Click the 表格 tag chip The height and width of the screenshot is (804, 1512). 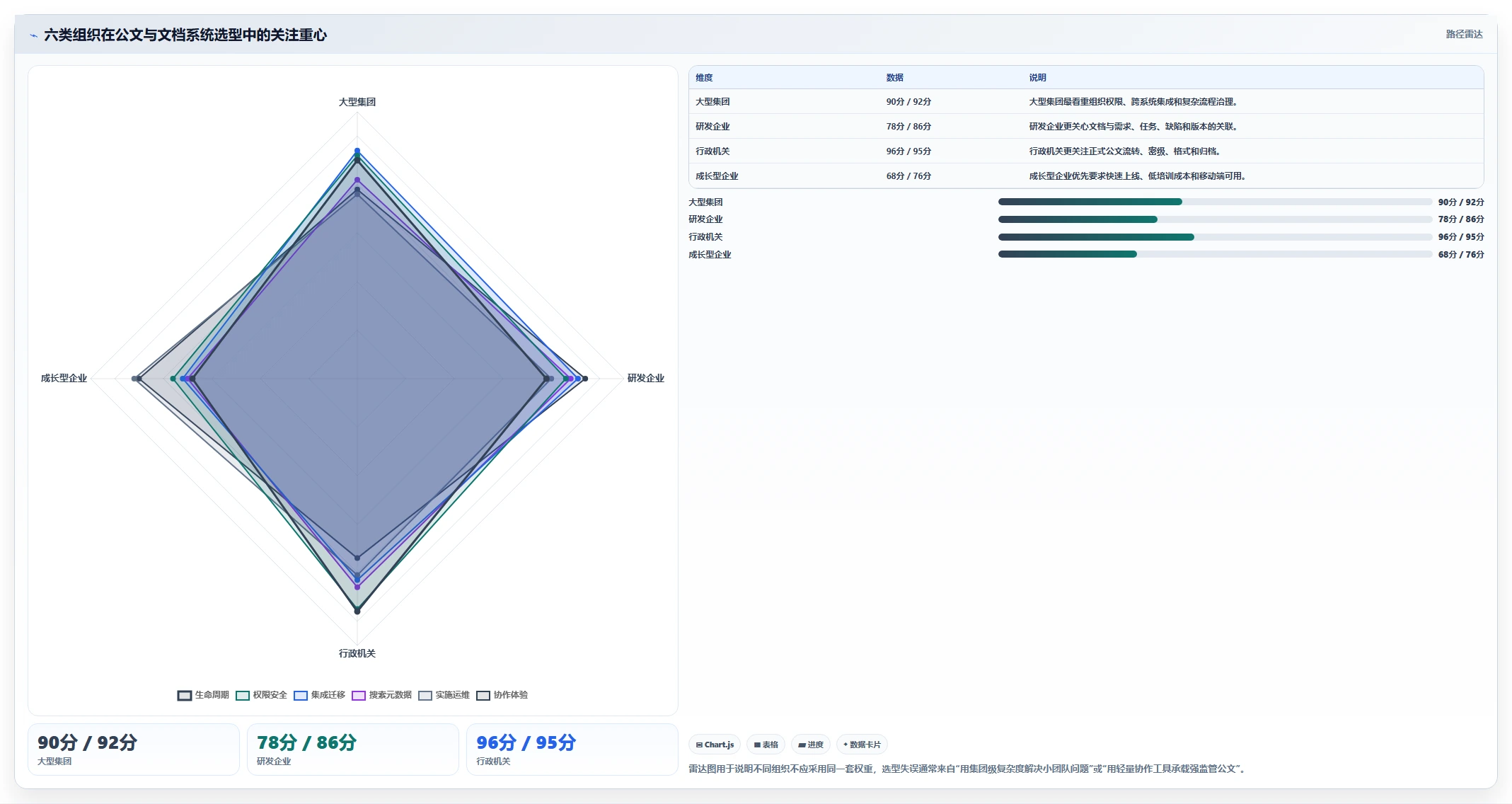[766, 745]
